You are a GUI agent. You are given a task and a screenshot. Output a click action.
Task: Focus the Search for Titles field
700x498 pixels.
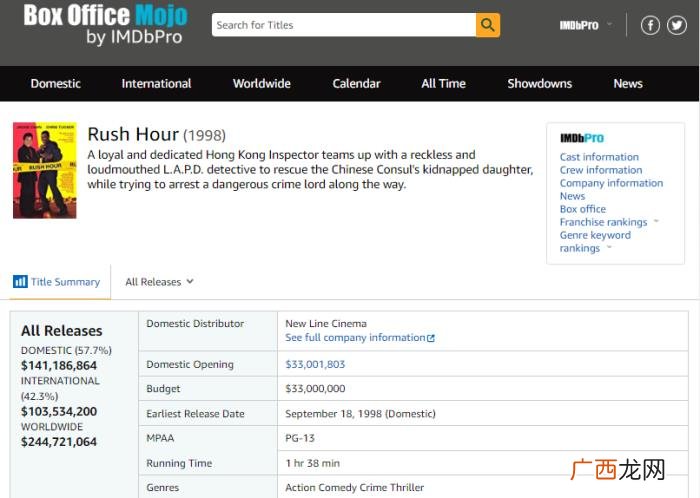point(344,25)
